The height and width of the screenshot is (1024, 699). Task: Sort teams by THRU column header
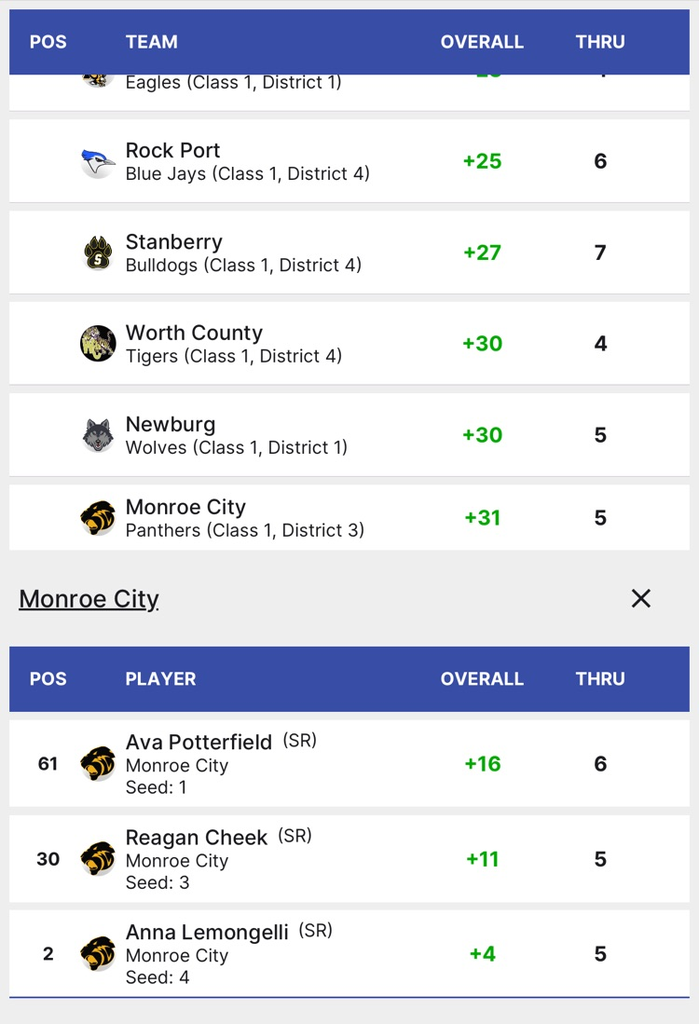(600, 42)
